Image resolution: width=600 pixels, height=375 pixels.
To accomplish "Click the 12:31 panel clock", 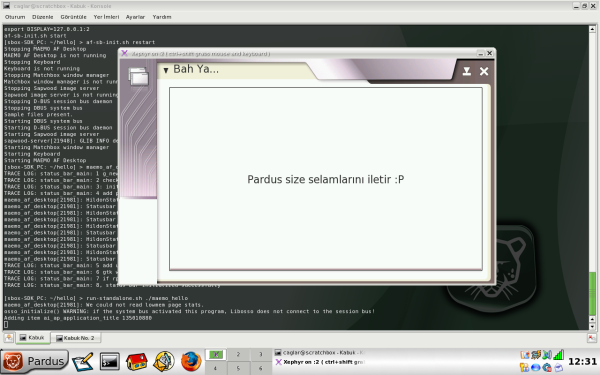I will (x=582, y=362).
